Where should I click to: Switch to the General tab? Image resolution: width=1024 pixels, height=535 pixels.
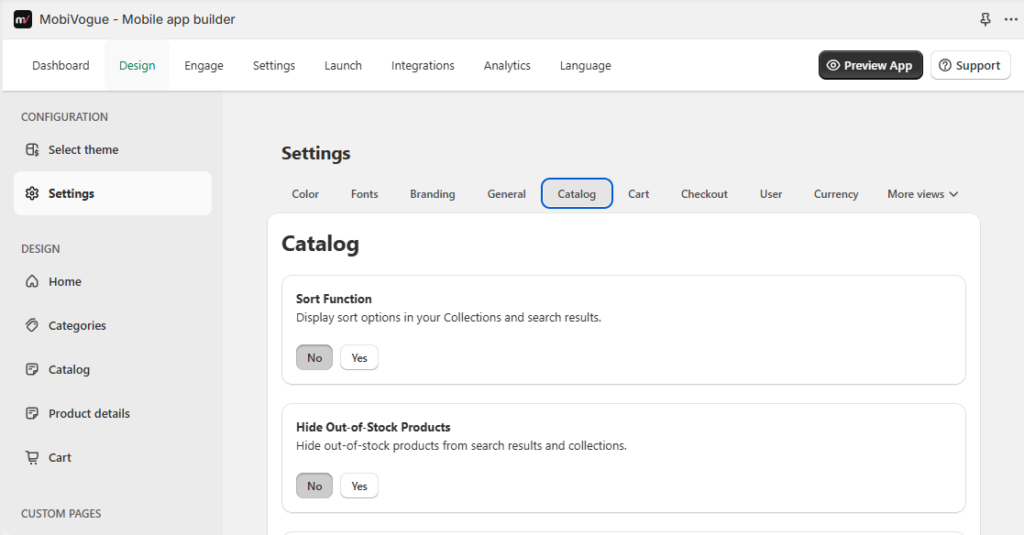pos(506,194)
